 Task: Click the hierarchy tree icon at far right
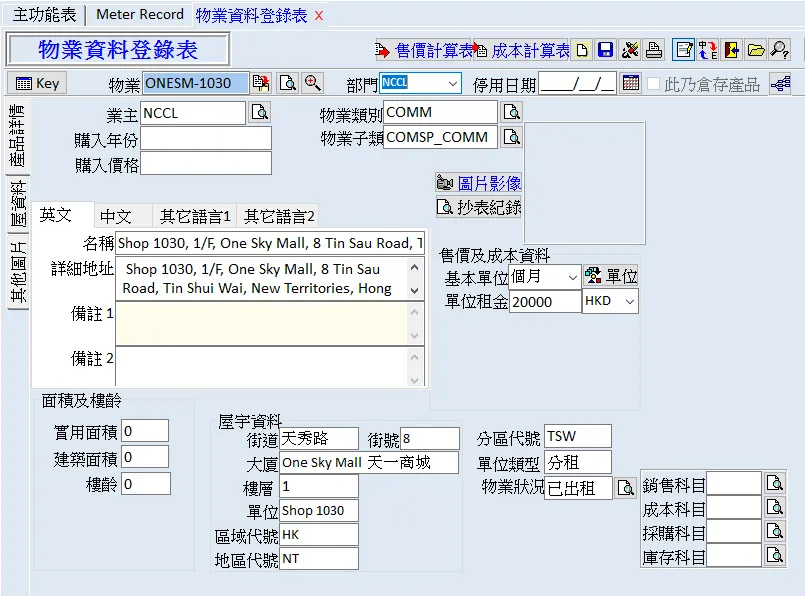pyautogui.click(x=780, y=83)
